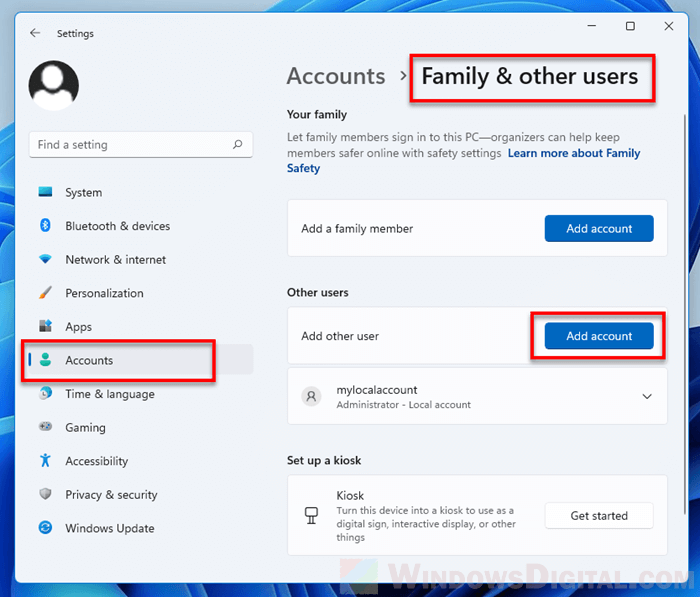The image size is (700, 597).
Task: Click the 'Other users' heading
Action: click(318, 292)
